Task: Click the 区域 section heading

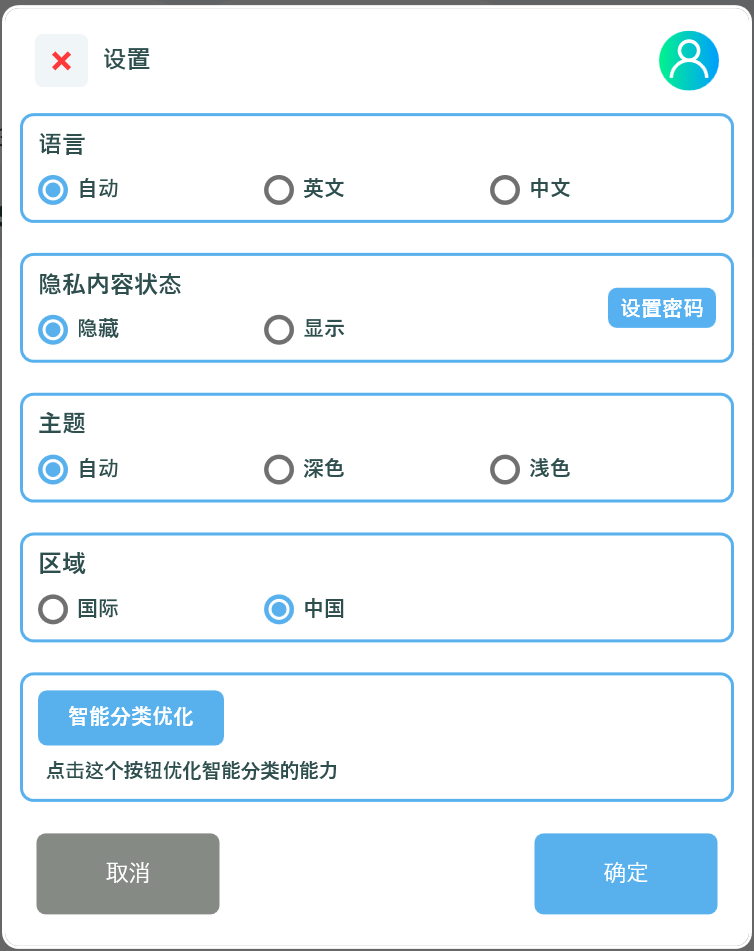Action: 62,564
